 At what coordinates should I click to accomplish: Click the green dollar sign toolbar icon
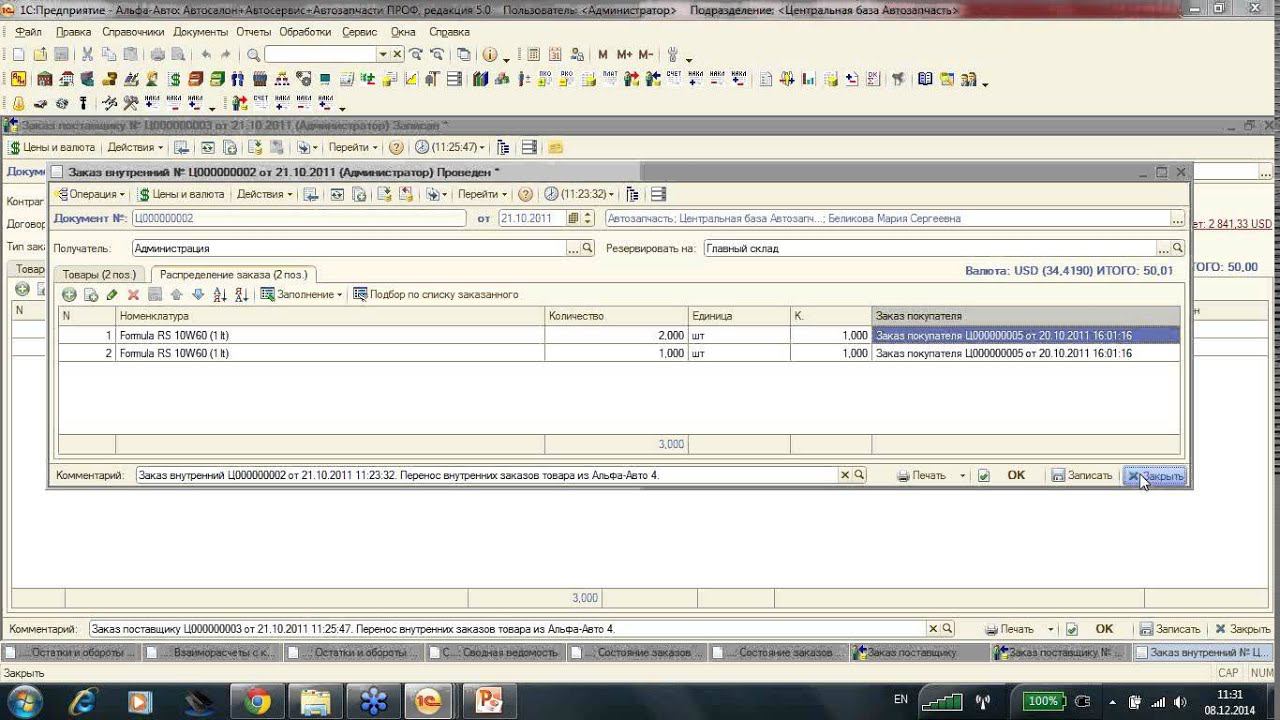[175, 79]
